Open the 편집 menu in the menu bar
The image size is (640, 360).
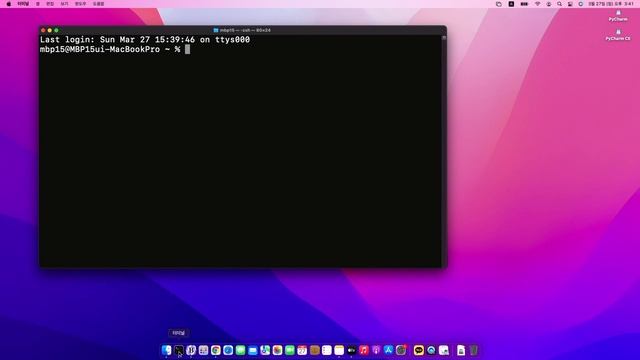point(50,4)
